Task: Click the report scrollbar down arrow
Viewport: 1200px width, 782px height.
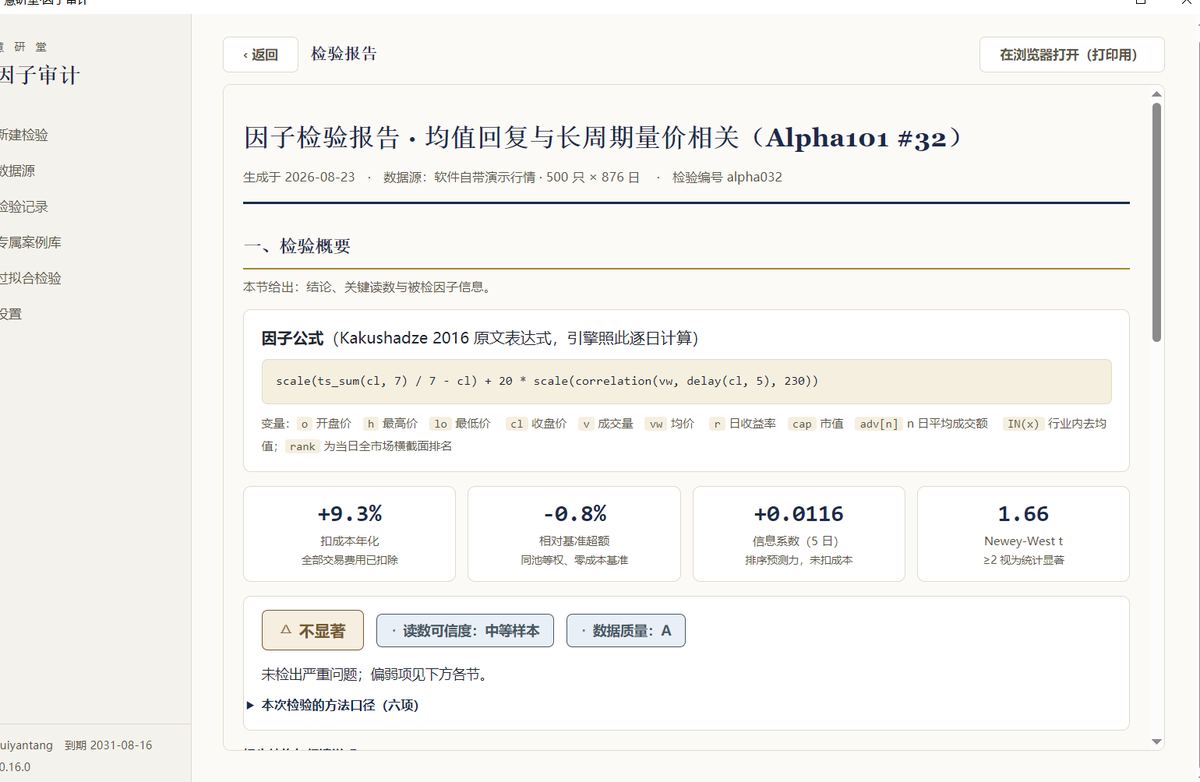Action: (1157, 741)
